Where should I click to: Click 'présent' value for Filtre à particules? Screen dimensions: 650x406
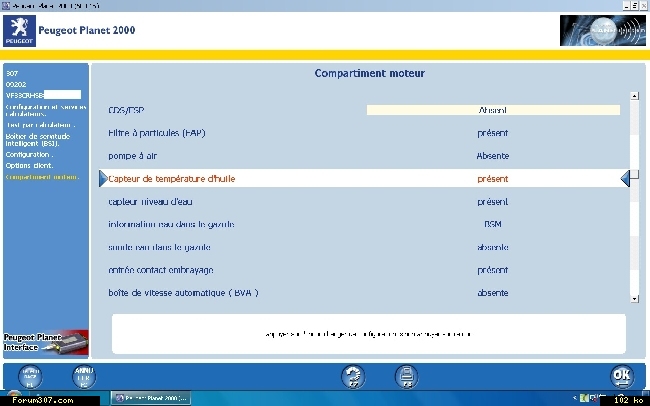pos(492,134)
